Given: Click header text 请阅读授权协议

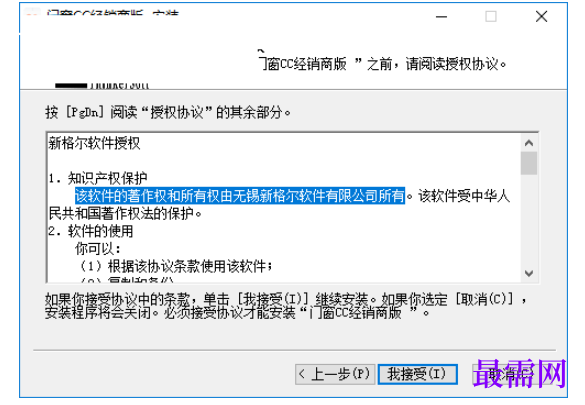Looking at the screenshot, I should pyautogui.click(x=456, y=64).
